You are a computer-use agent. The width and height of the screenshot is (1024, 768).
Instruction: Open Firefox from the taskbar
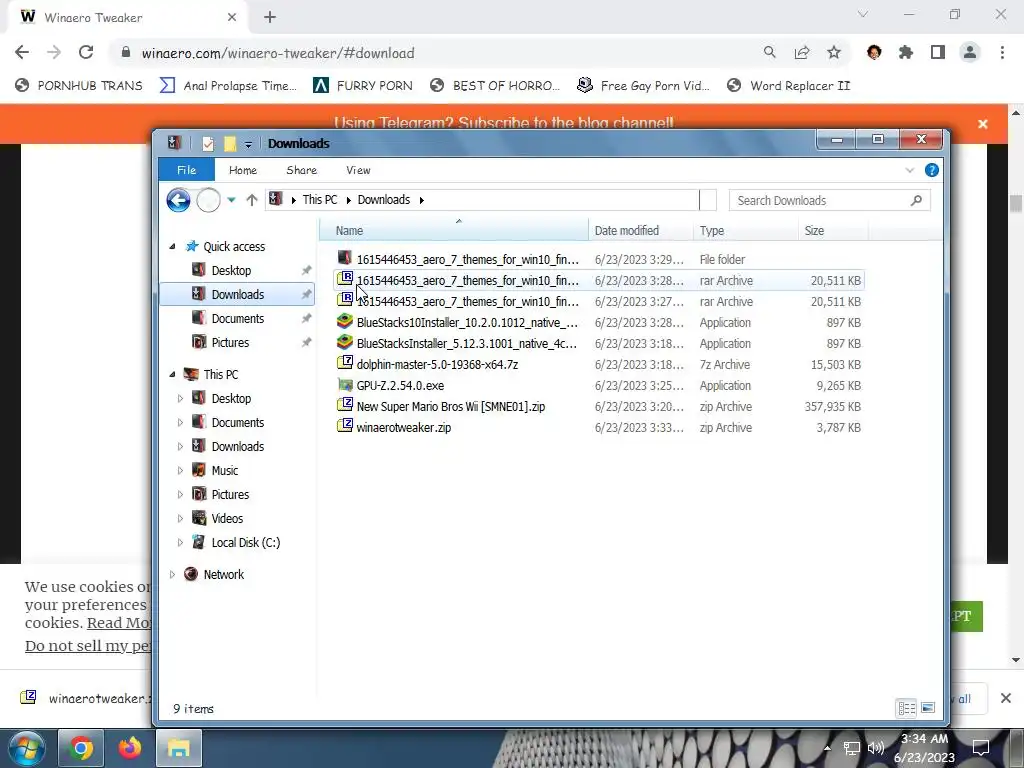pyautogui.click(x=130, y=748)
